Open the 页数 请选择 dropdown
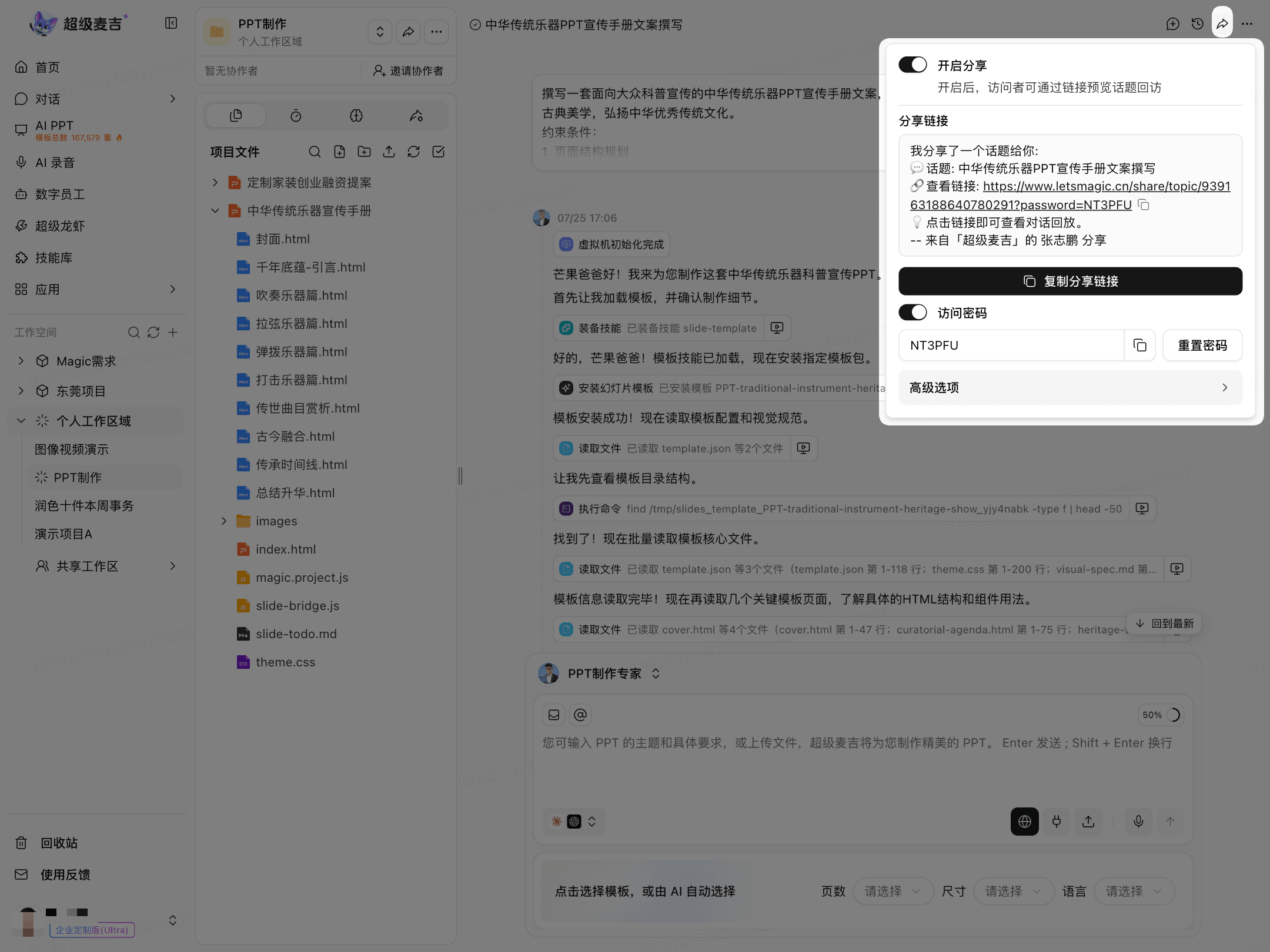The height and width of the screenshot is (952, 1270). pos(893,891)
